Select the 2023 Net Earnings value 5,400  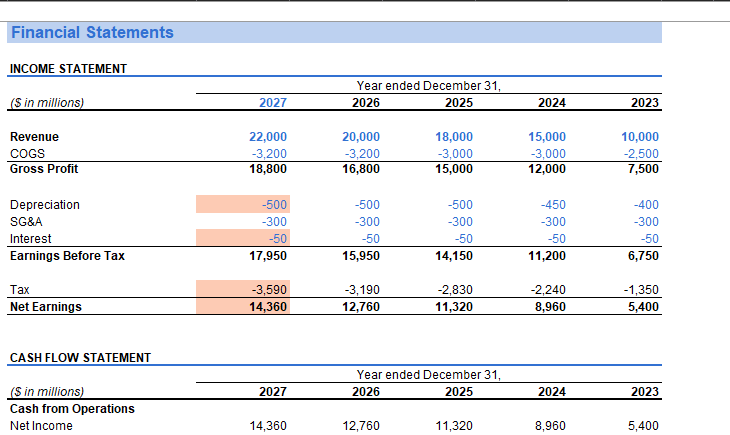pyautogui.click(x=643, y=307)
